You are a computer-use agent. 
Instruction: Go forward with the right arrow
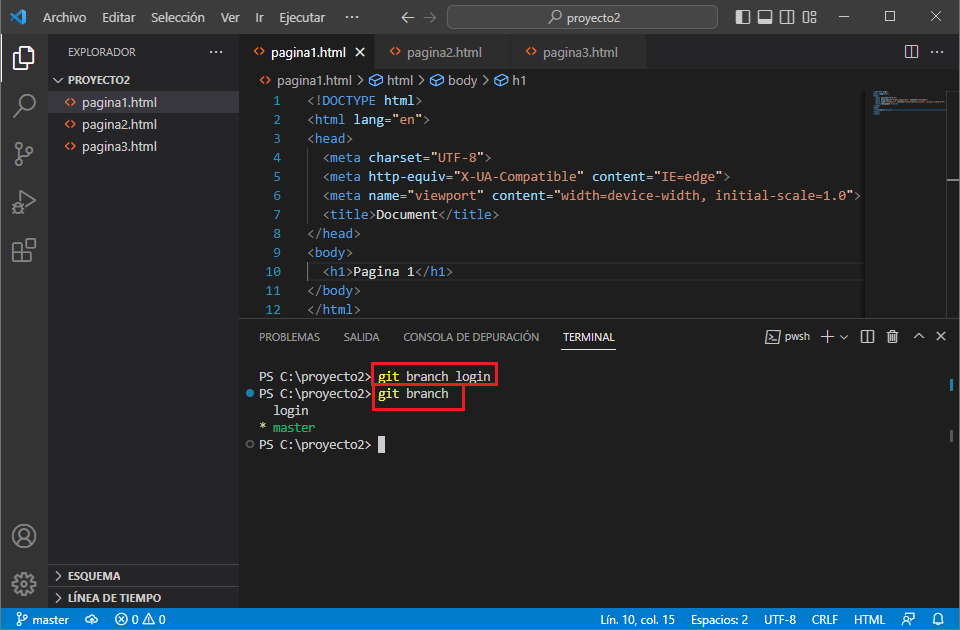pos(430,17)
